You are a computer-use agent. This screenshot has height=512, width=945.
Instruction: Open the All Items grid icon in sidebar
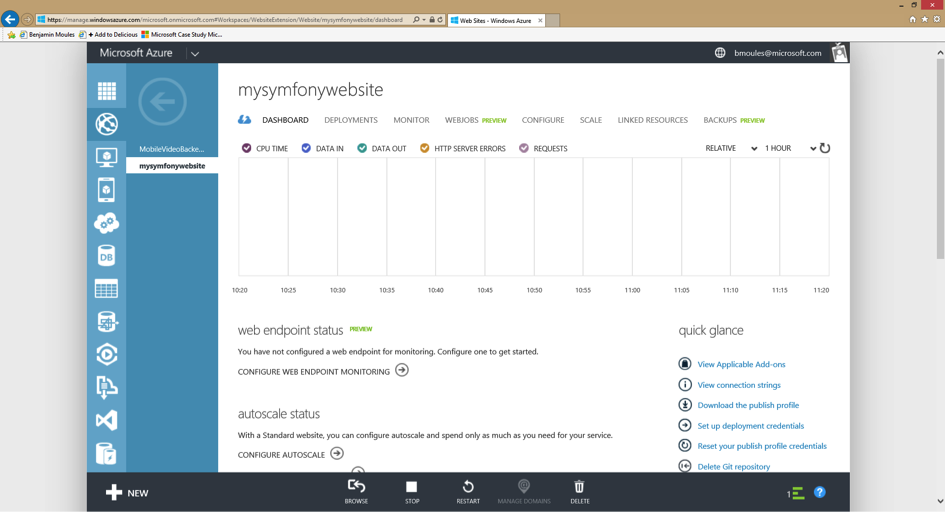tap(107, 91)
